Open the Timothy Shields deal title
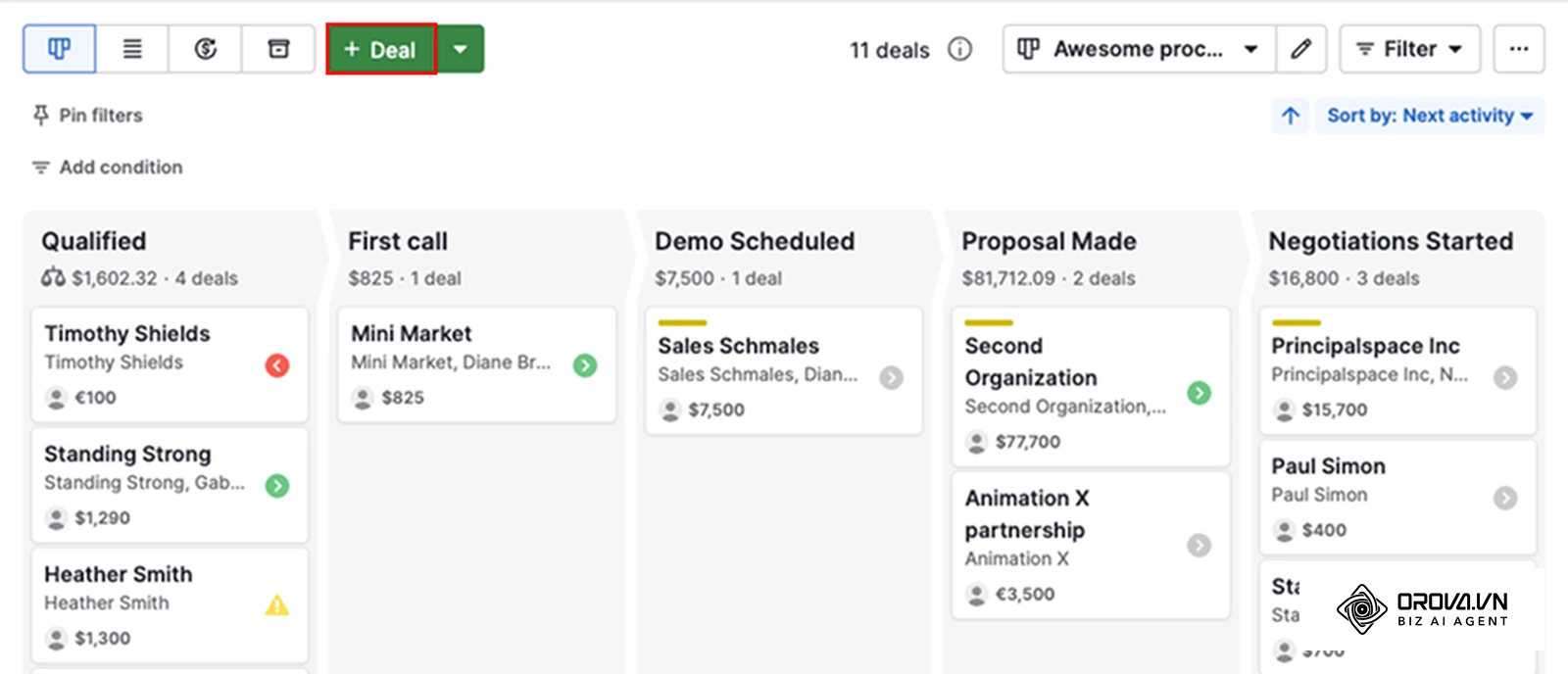The height and width of the screenshot is (674, 1568). coord(127,334)
